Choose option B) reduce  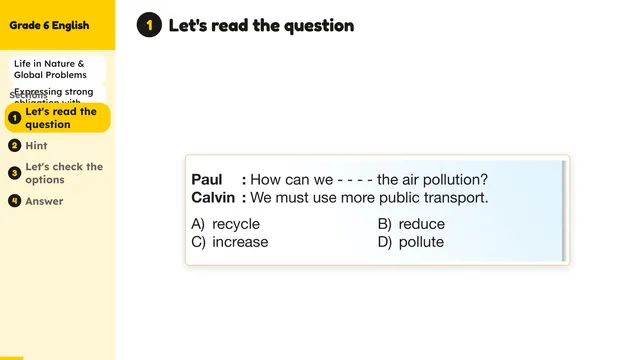(x=411, y=224)
